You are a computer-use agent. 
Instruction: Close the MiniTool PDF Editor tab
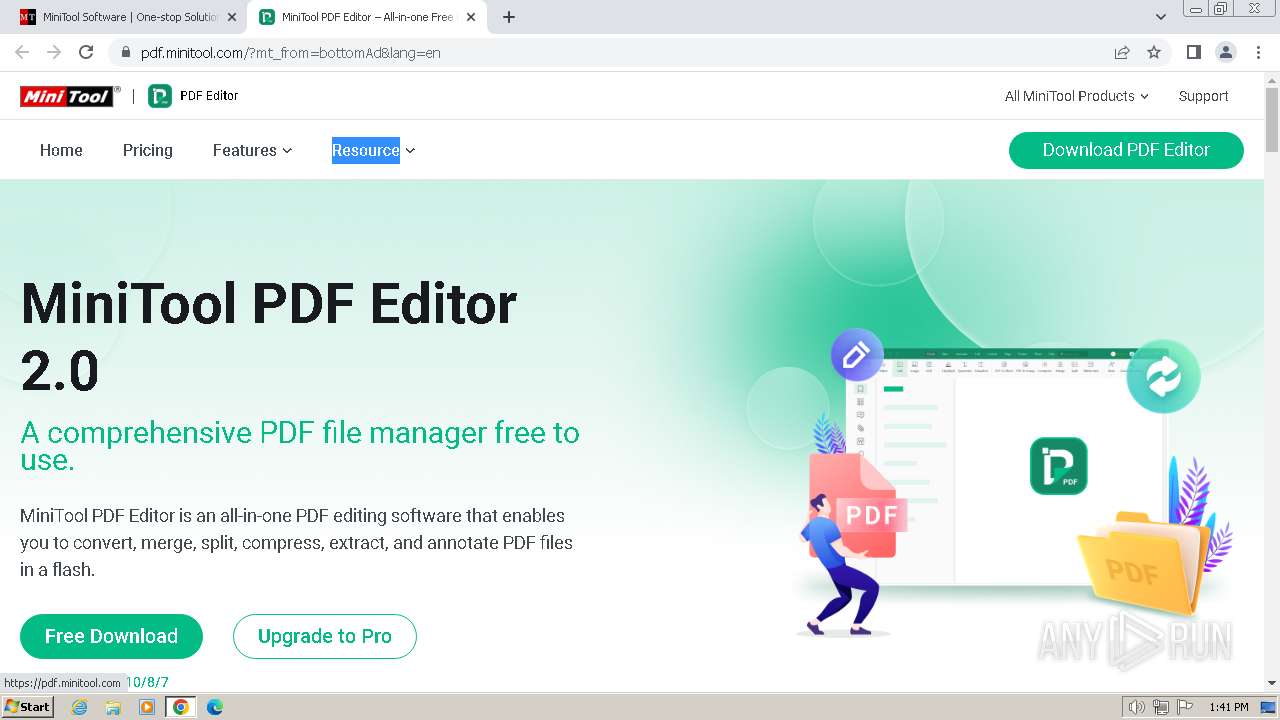click(471, 17)
